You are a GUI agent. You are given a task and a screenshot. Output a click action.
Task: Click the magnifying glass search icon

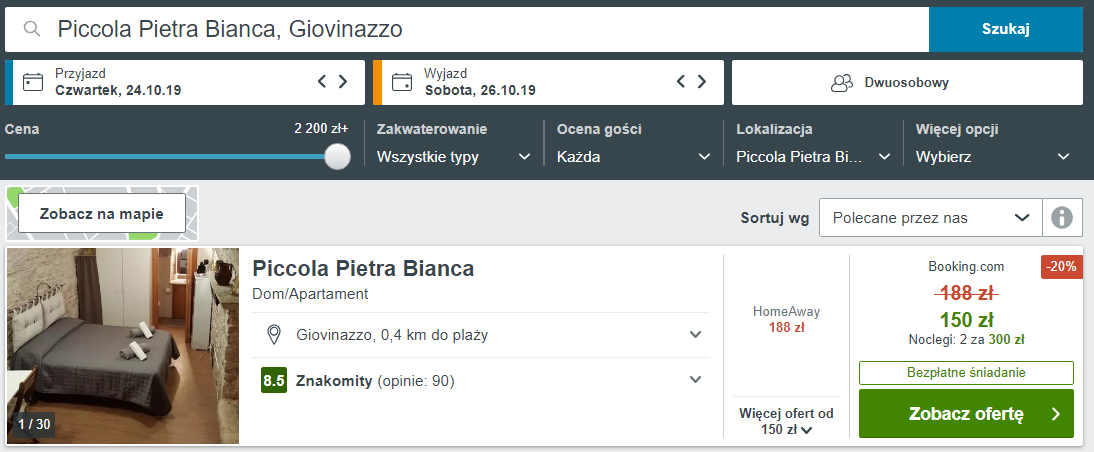[32, 29]
